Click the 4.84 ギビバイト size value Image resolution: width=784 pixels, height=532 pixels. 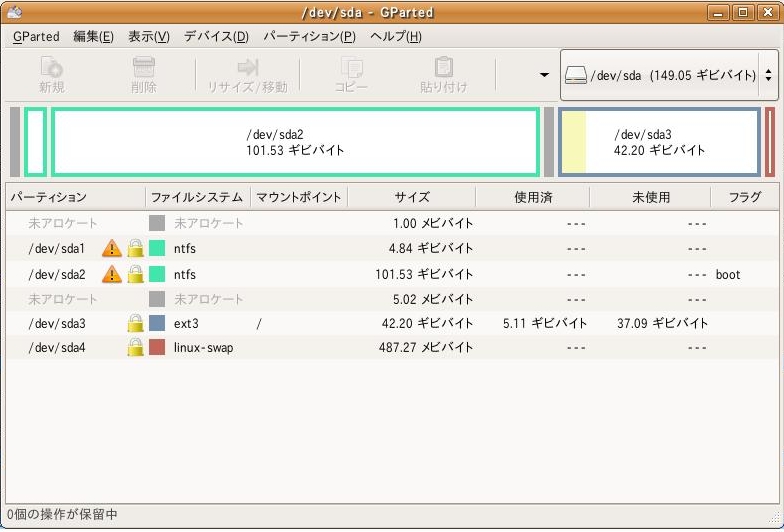point(431,248)
